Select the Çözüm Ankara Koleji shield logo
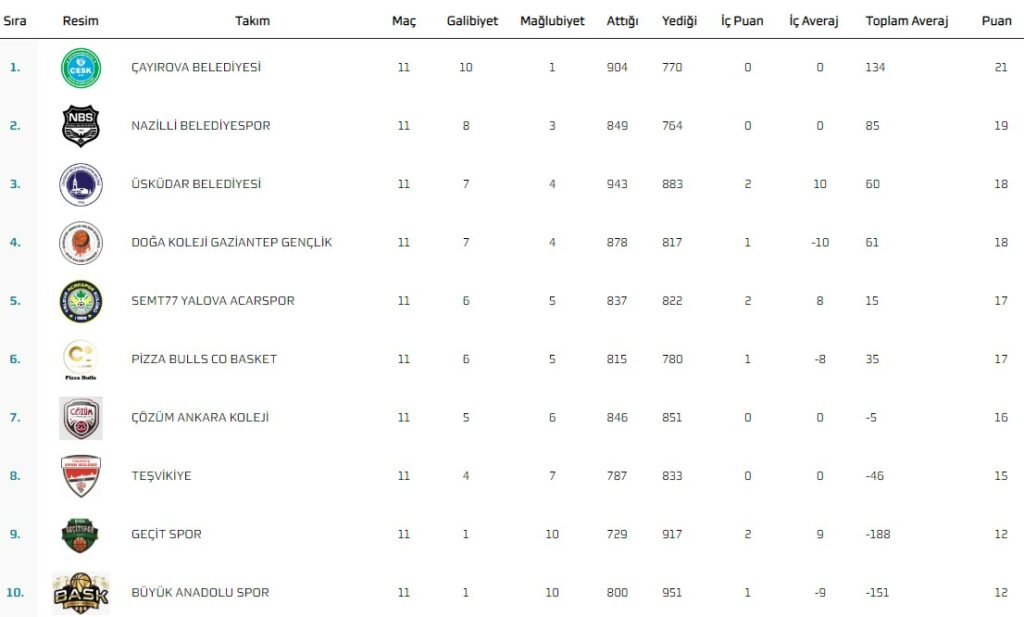The height and width of the screenshot is (617, 1024). tap(81, 417)
